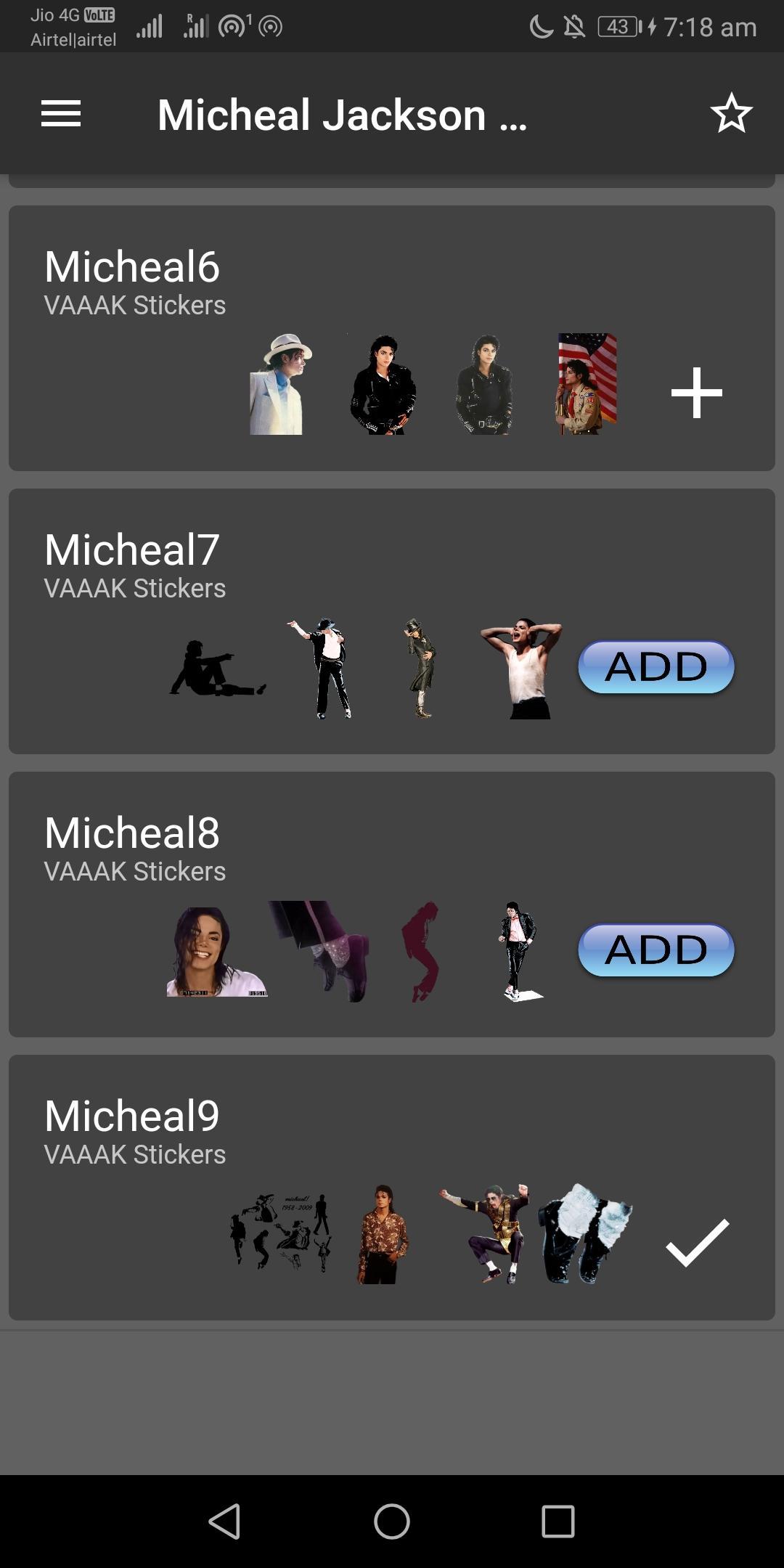This screenshot has height=1568, width=784.
Task: Select American flag sticker in Micheal6
Action: tap(587, 384)
